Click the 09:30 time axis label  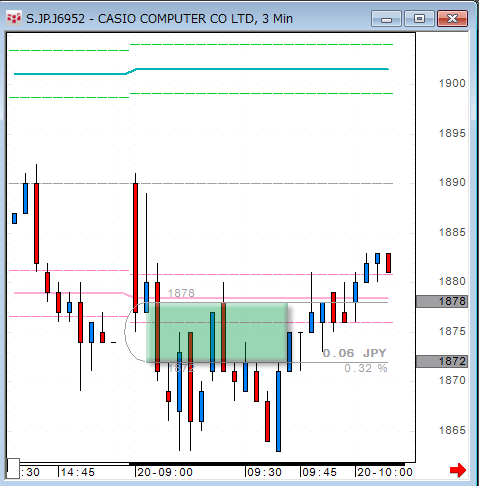264,472
